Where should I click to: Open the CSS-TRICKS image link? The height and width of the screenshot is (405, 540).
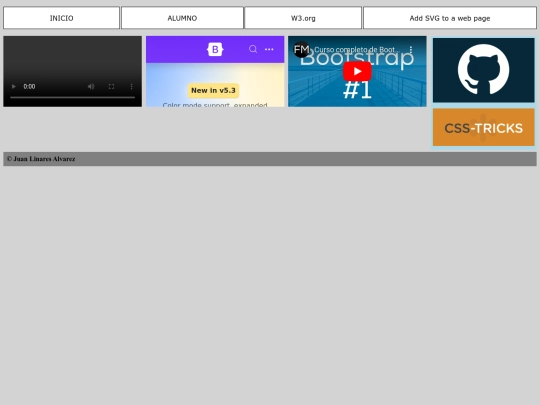coord(484,127)
